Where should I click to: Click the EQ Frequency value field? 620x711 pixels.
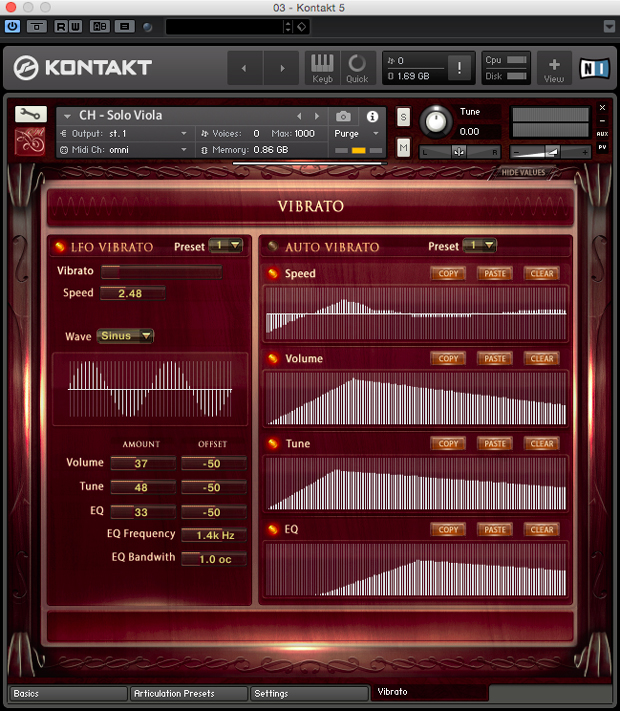click(214, 535)
